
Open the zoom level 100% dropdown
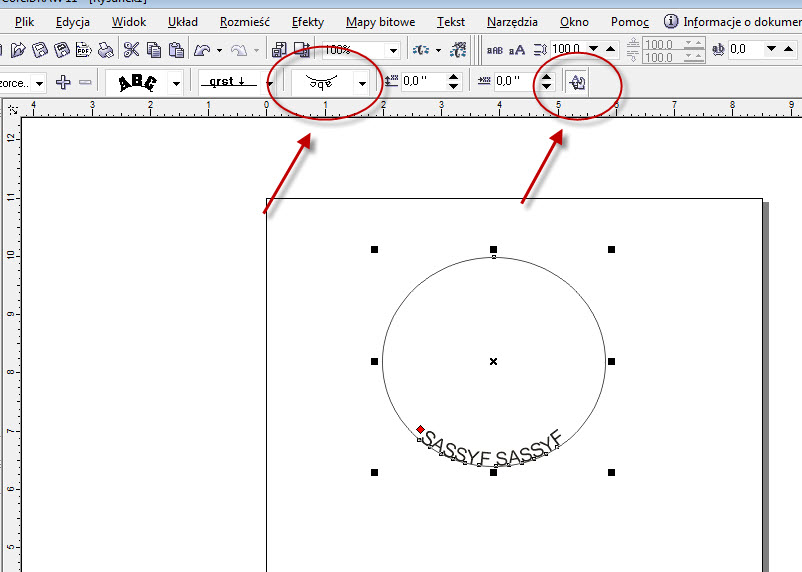pos(394,50)
